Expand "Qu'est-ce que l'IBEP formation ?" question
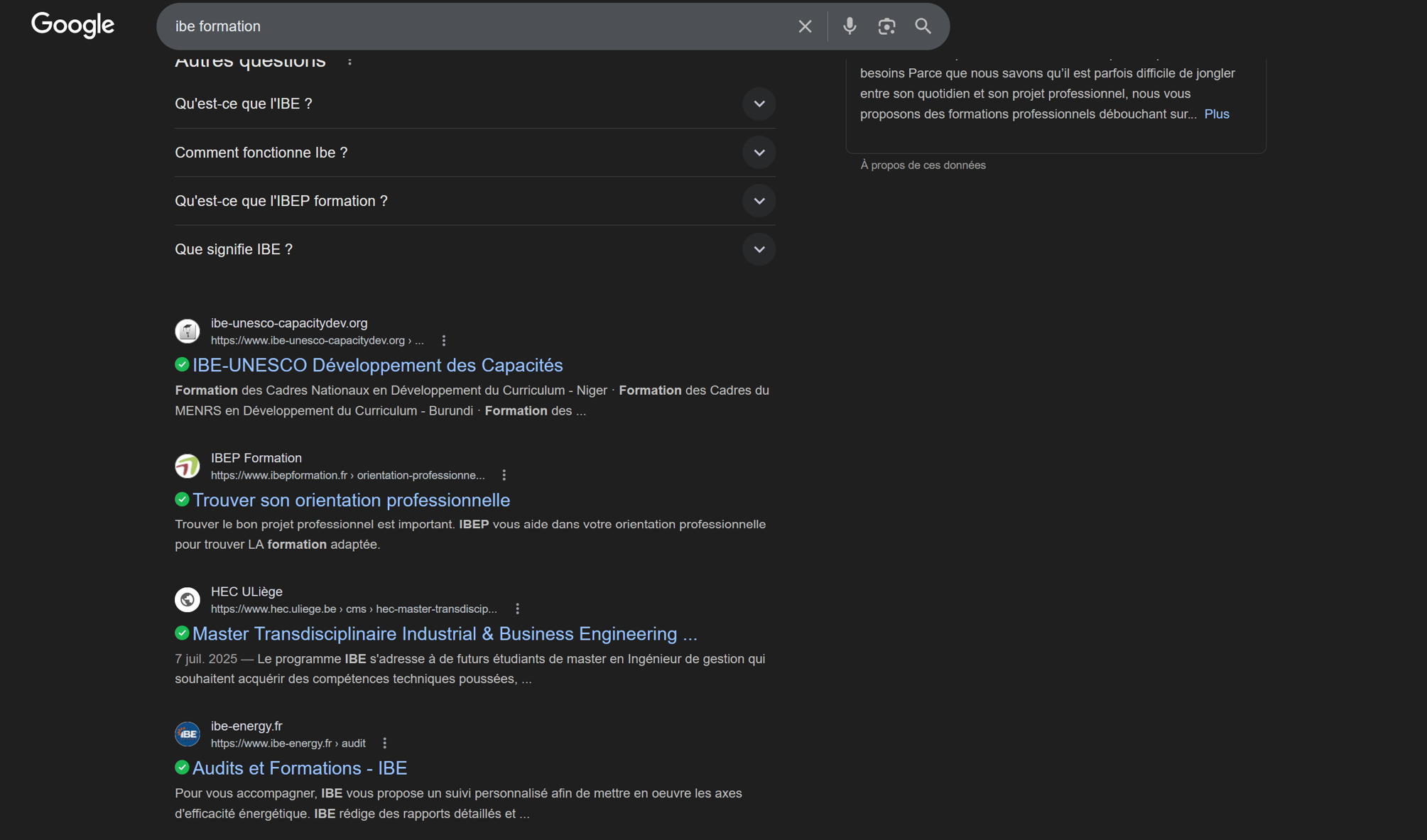1427x840 pixels. 759,201
